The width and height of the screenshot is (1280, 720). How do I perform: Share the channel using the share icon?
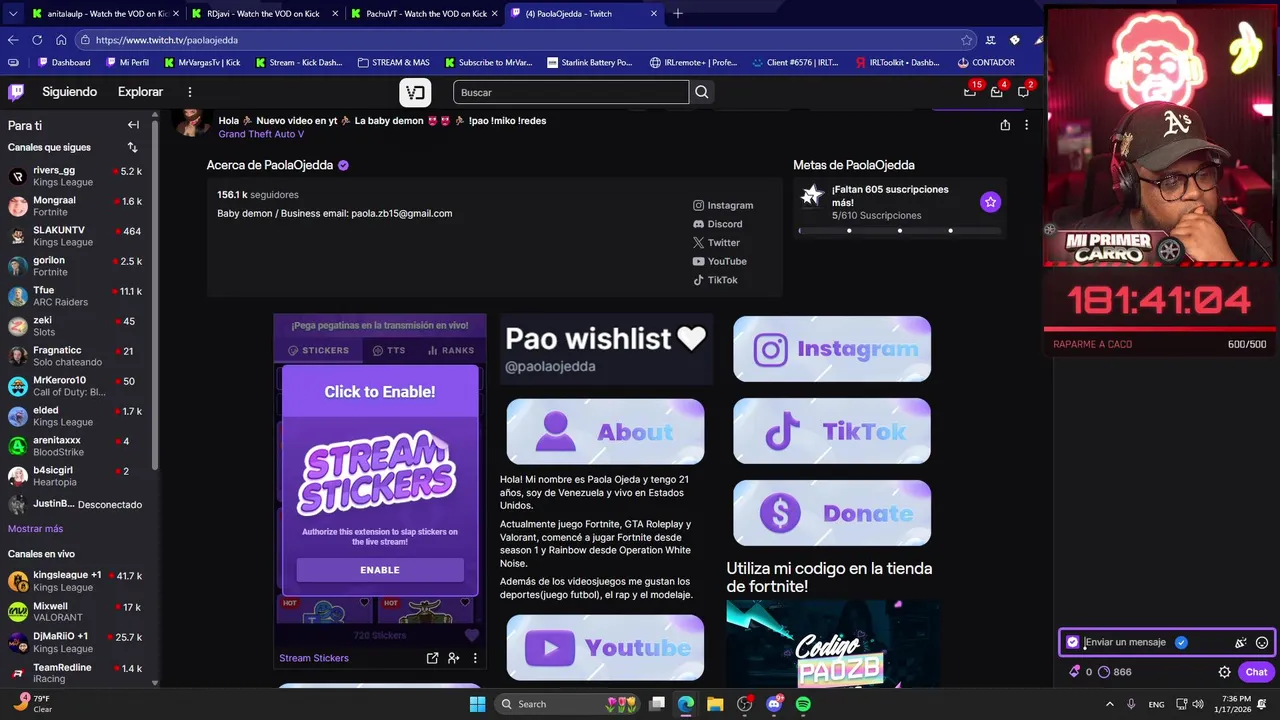[x=1005, y=125]
